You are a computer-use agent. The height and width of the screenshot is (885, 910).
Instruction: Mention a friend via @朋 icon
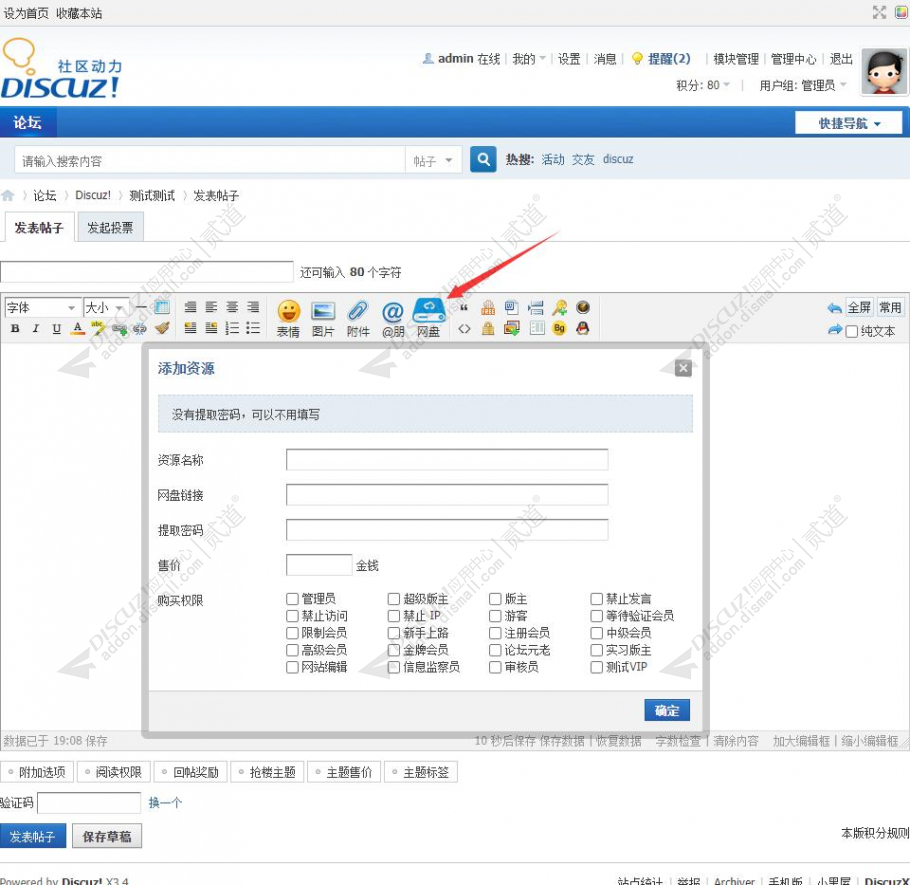(x=393, y=318)
